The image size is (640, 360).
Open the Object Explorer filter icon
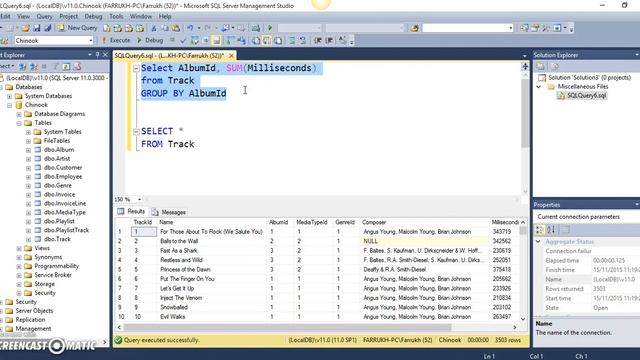coord(56,67)
